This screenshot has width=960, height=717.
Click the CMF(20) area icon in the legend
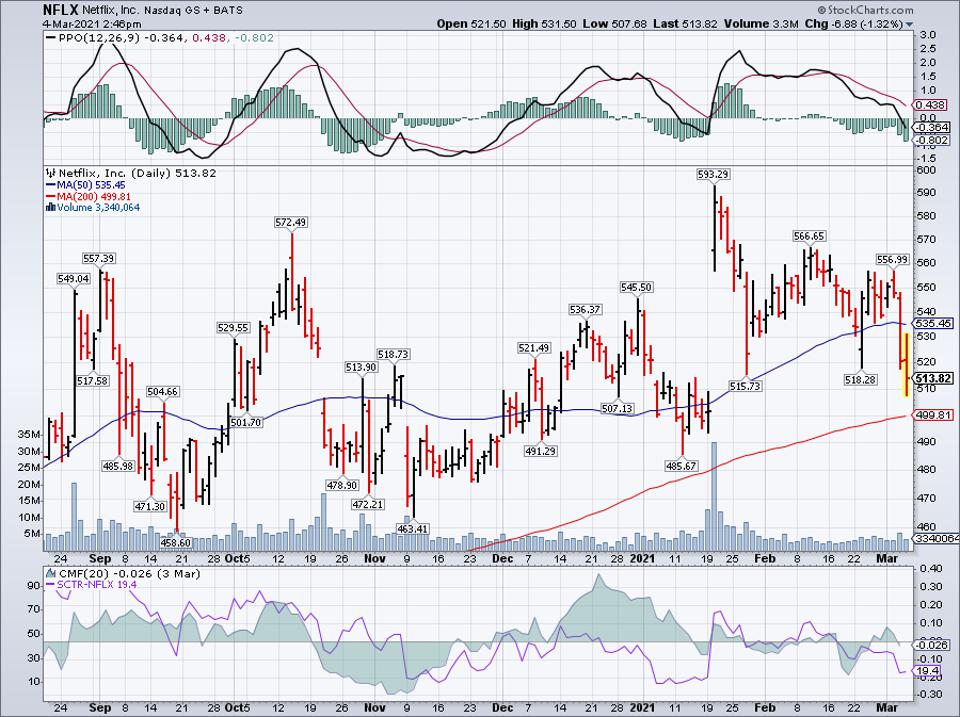pos(50,570)
